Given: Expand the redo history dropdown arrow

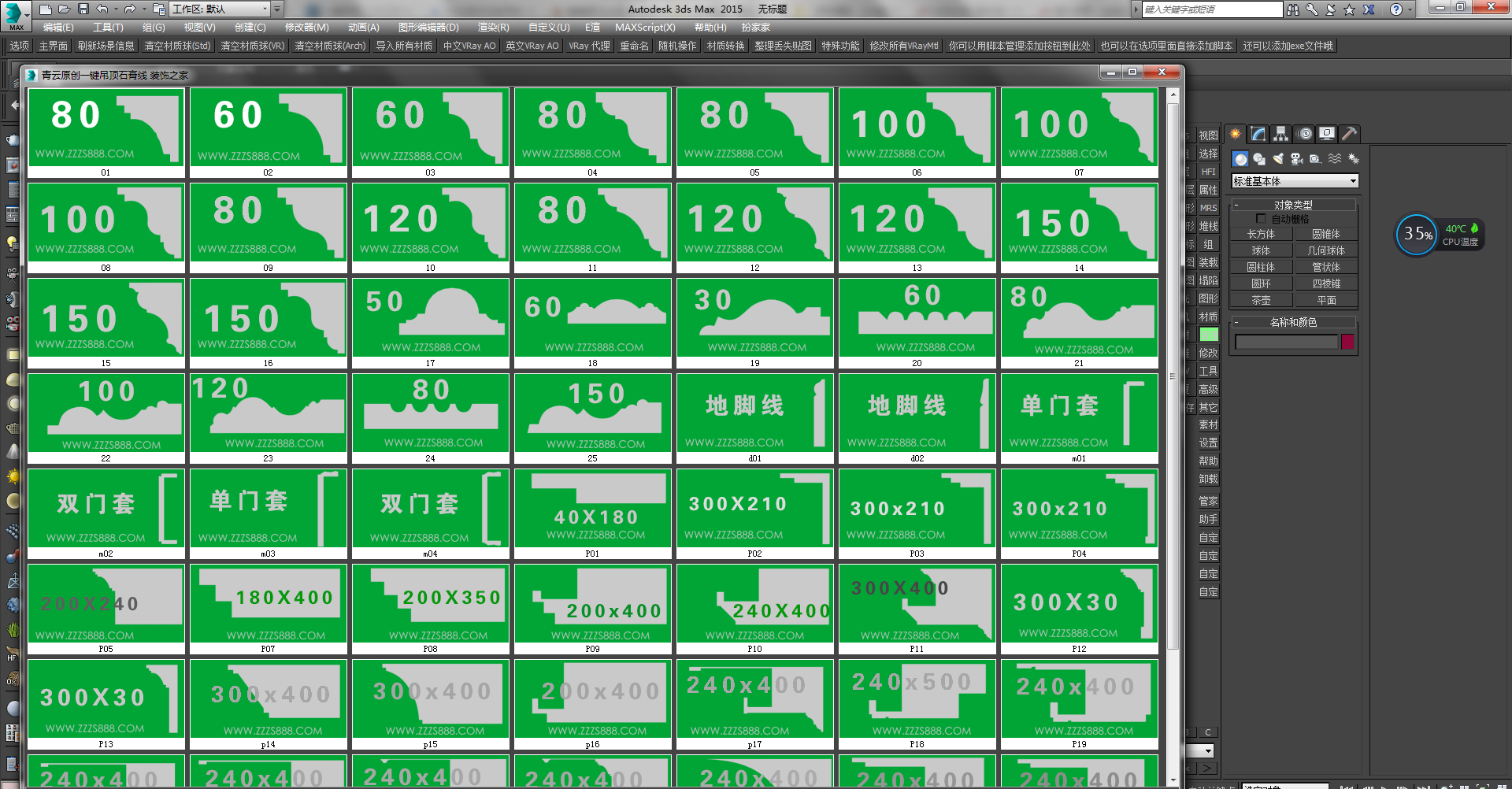Looking at the screenshot, I should tap(143, 9).
